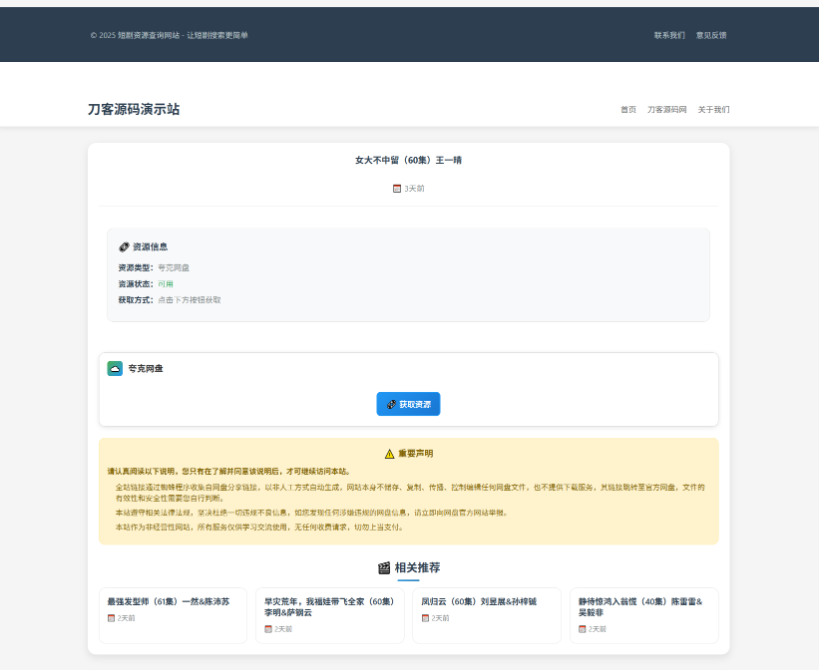Viewport: 831px width, 672px height.
Task: Click the copyright text in the footer
Action: pos(170,33)
